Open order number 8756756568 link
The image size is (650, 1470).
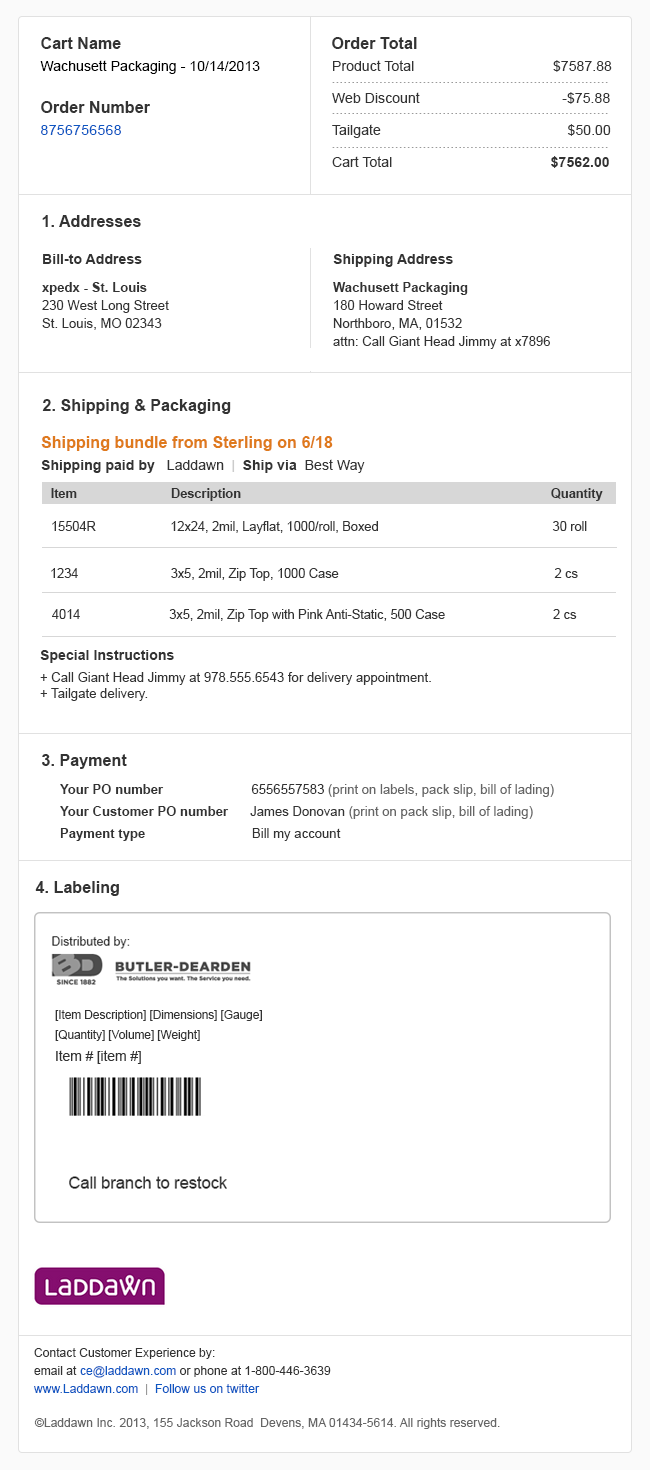81,130
